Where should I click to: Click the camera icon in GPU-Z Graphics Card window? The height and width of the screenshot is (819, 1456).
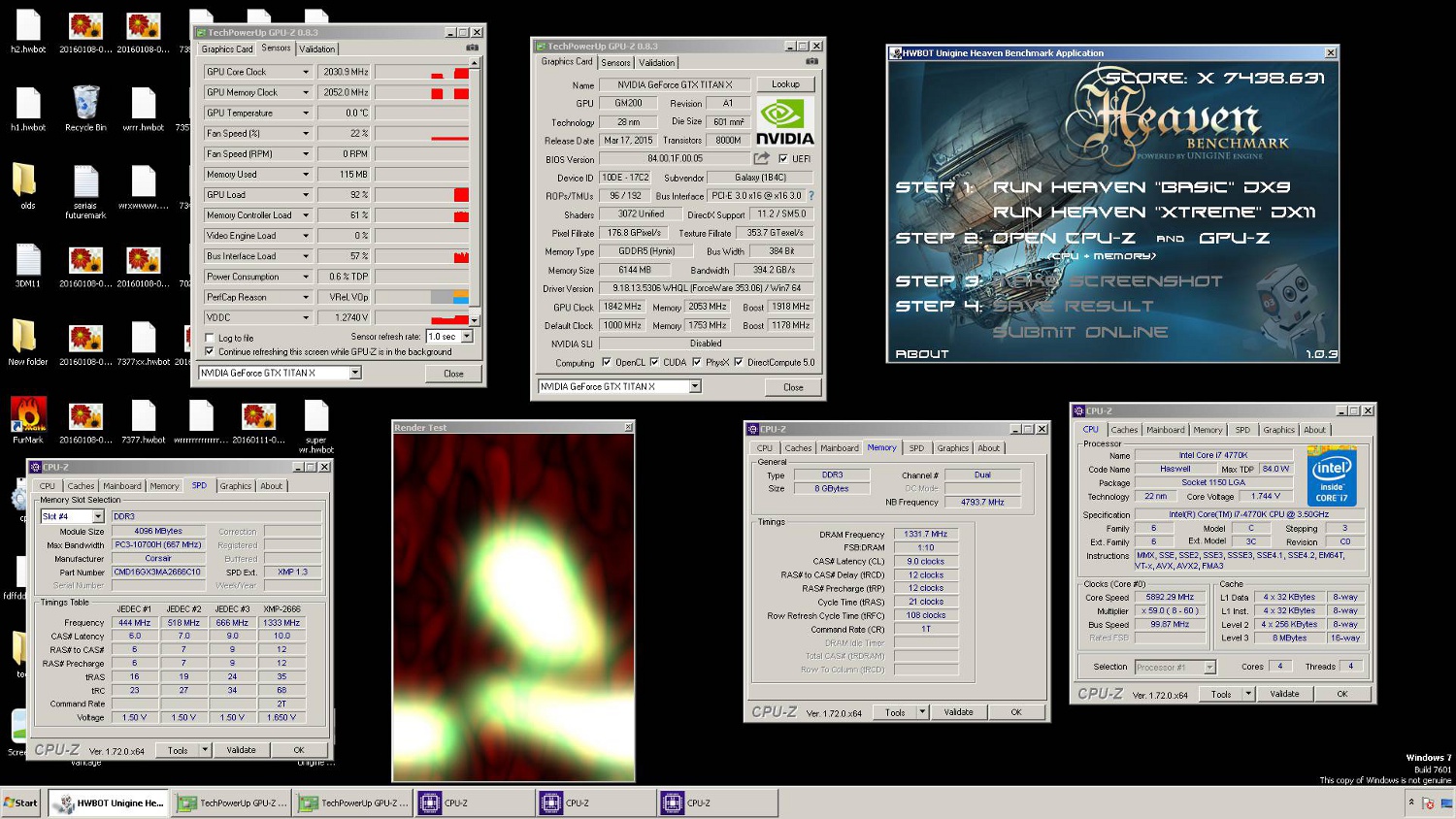(x=811, y=61)
